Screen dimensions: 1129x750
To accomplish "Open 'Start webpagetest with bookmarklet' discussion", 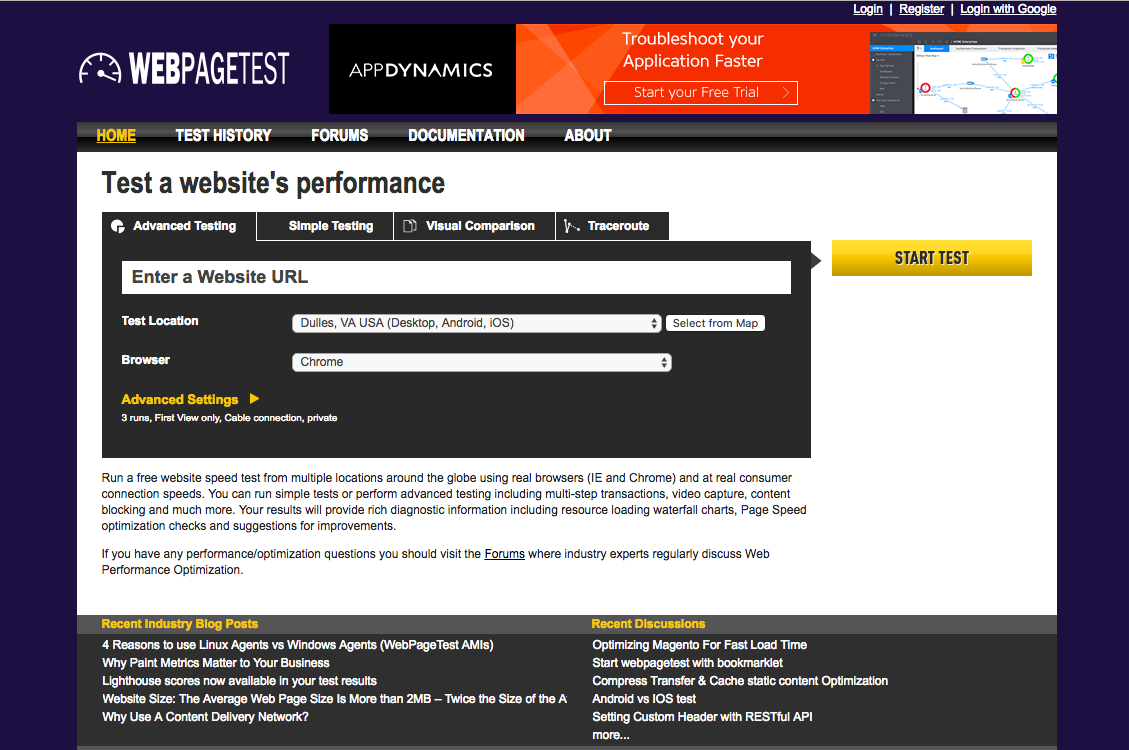I will (x=687, y=663).
